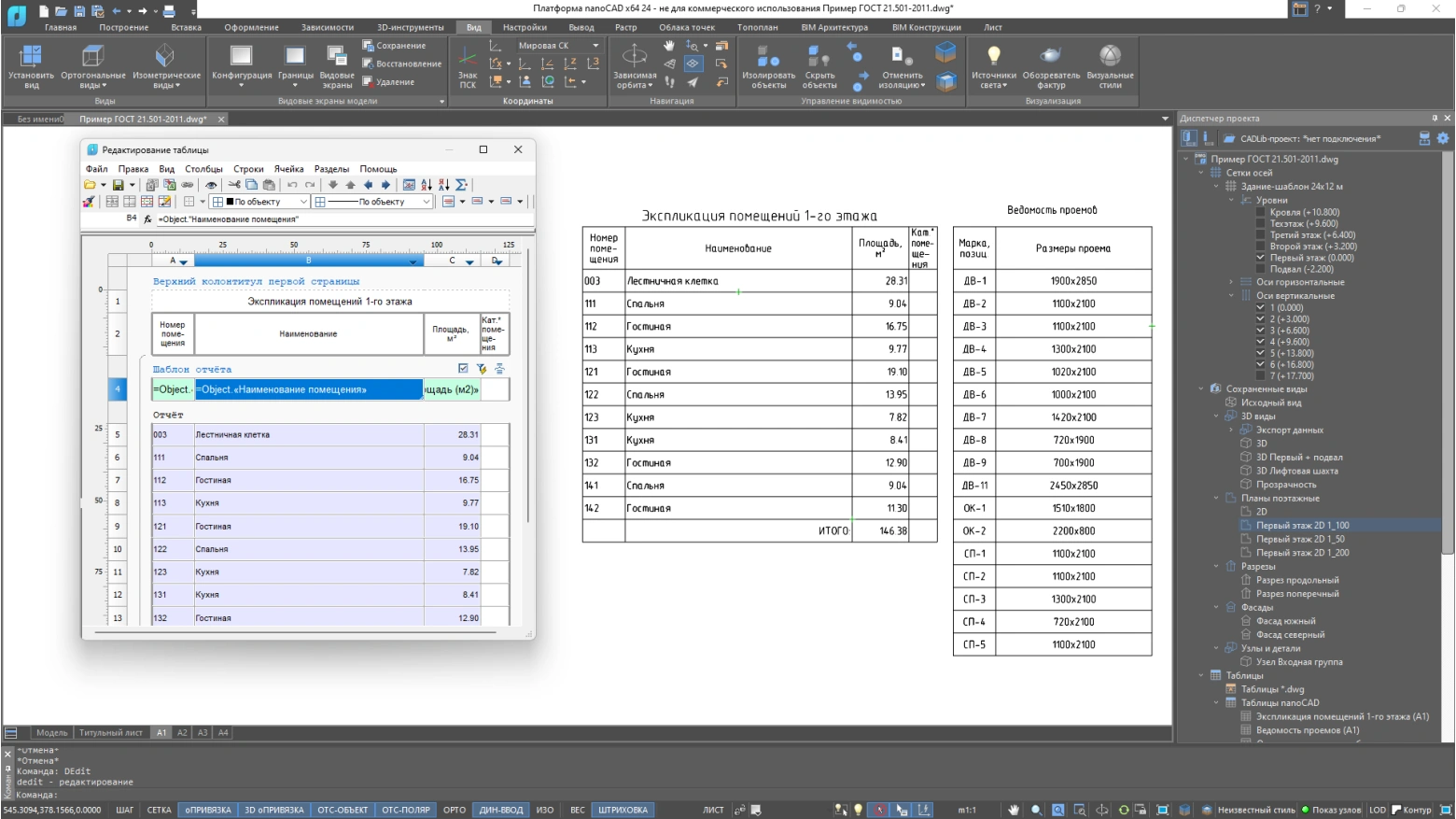Check the axis 7 (+17.700) checkbox
This screenshot has height=819, width=1456.
tap(1260, 376)
